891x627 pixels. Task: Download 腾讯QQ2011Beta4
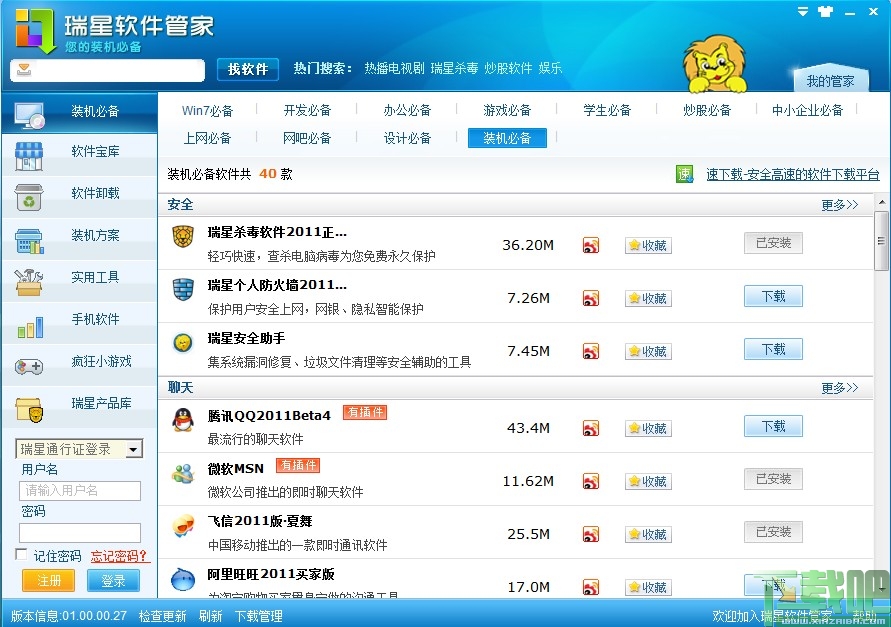point(773,426)
